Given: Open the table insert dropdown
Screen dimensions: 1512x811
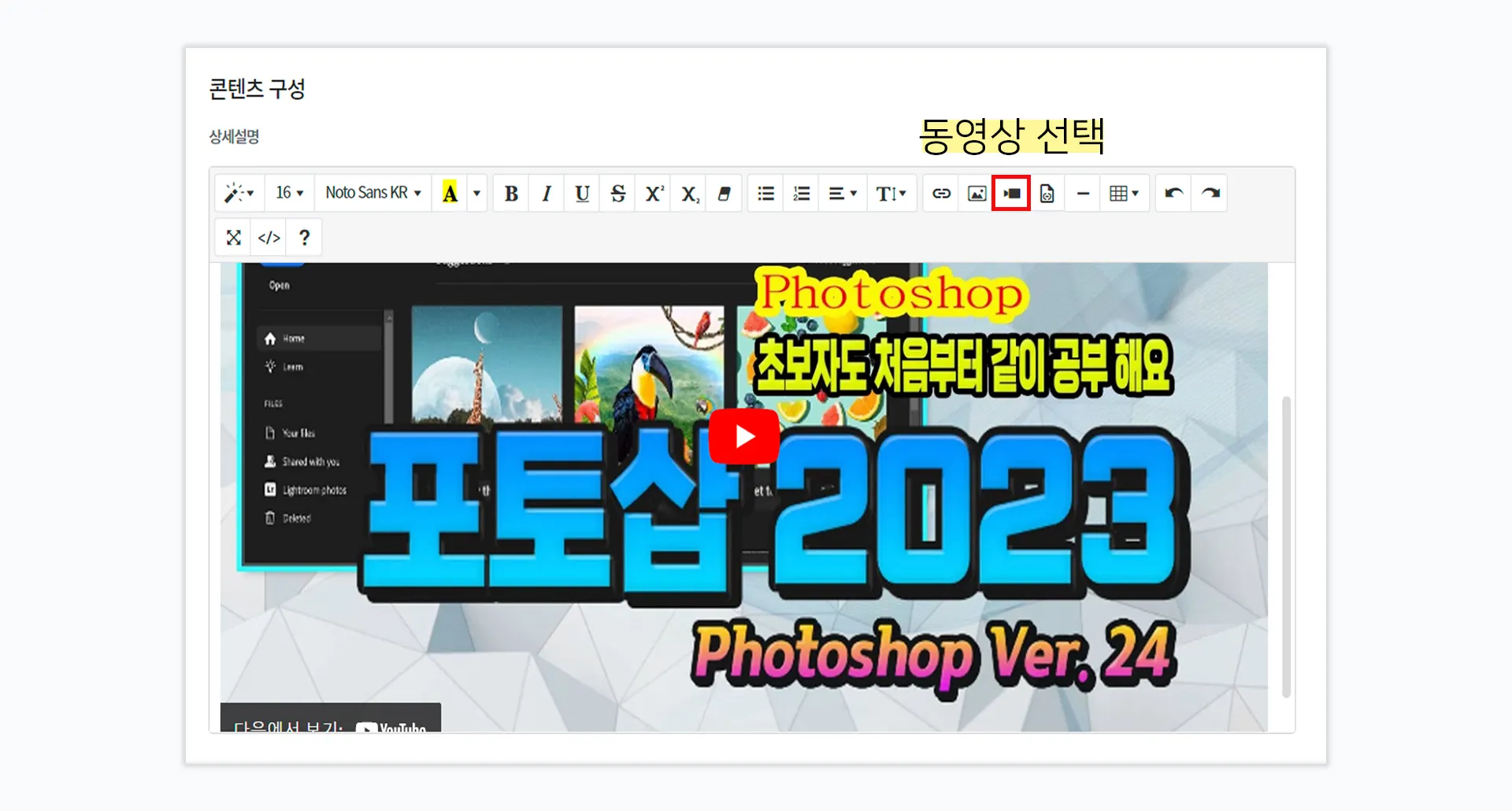Looking at the screenshot, I should pos(1125,193).
